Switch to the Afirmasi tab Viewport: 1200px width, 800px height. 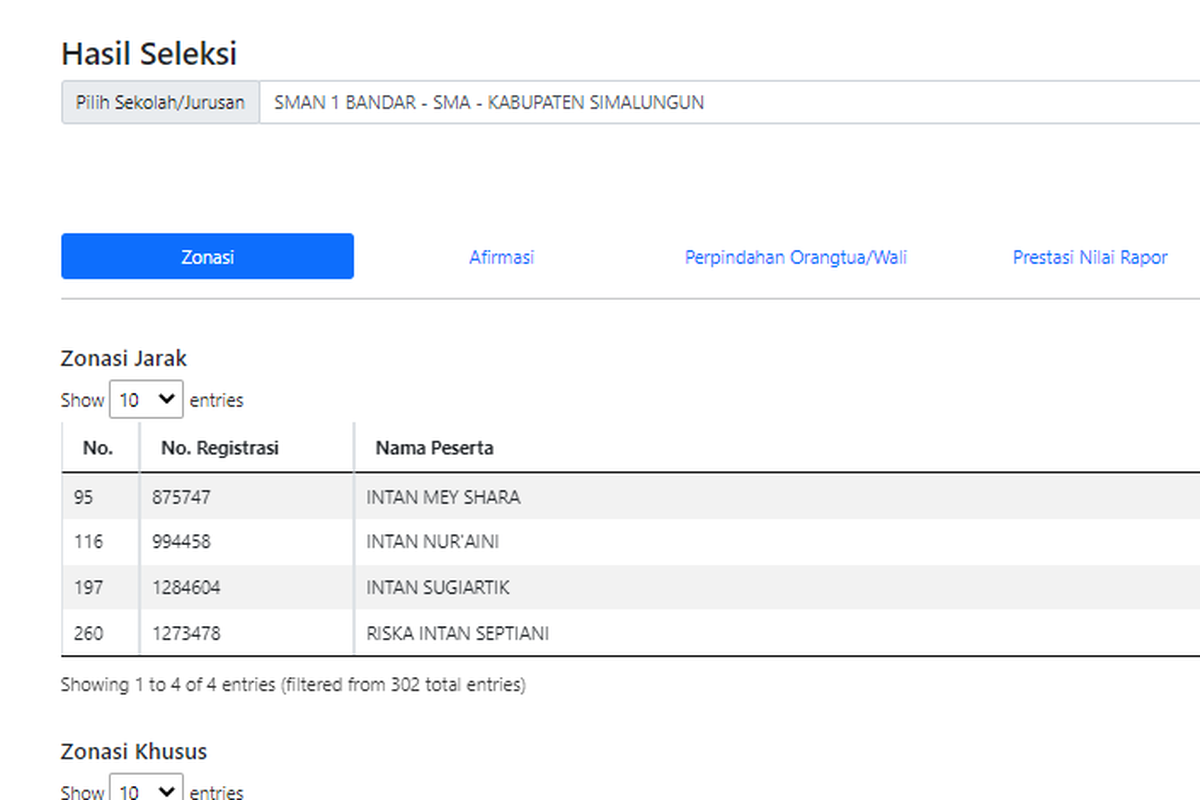click(x=501, y=257)
